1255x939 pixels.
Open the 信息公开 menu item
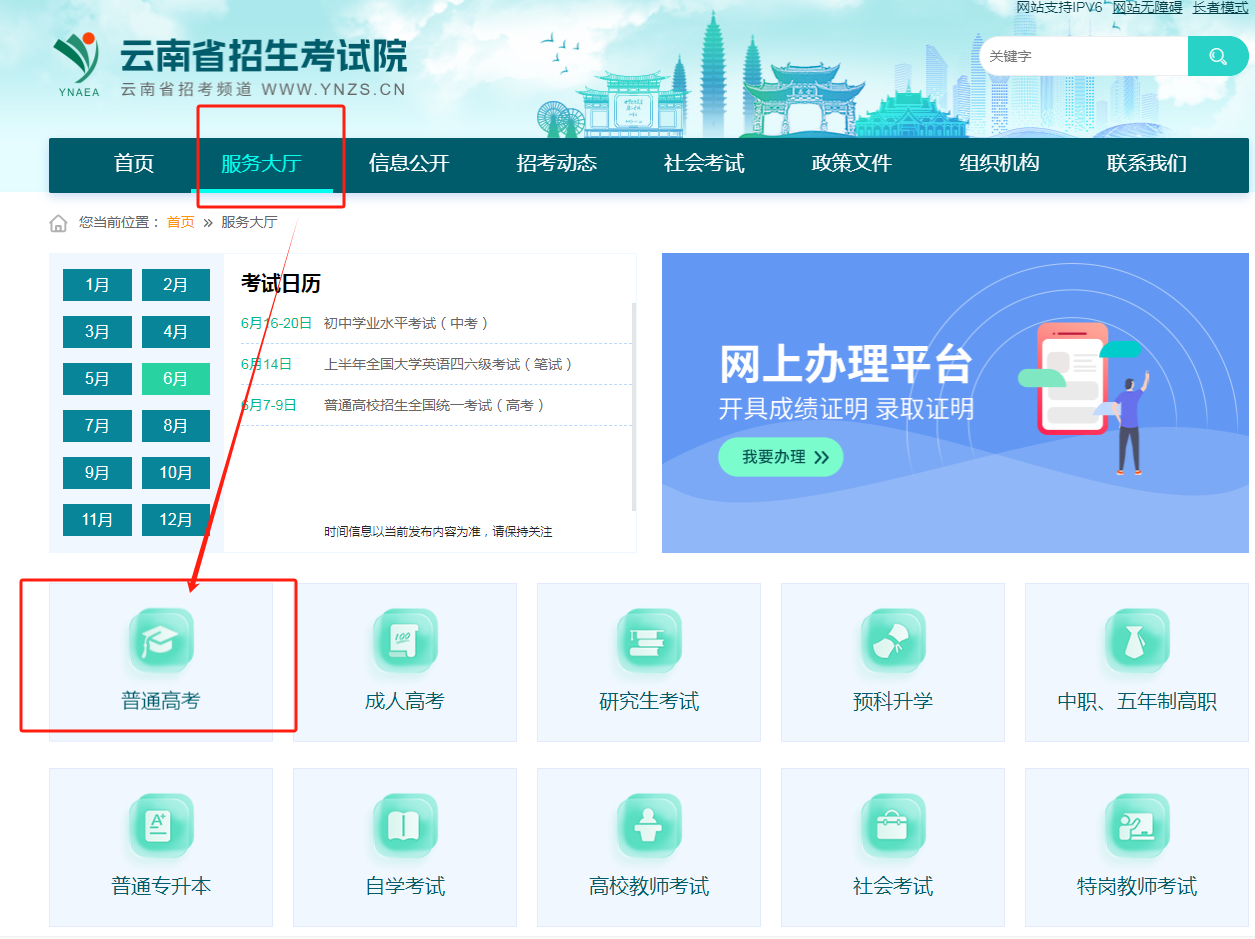409,164
